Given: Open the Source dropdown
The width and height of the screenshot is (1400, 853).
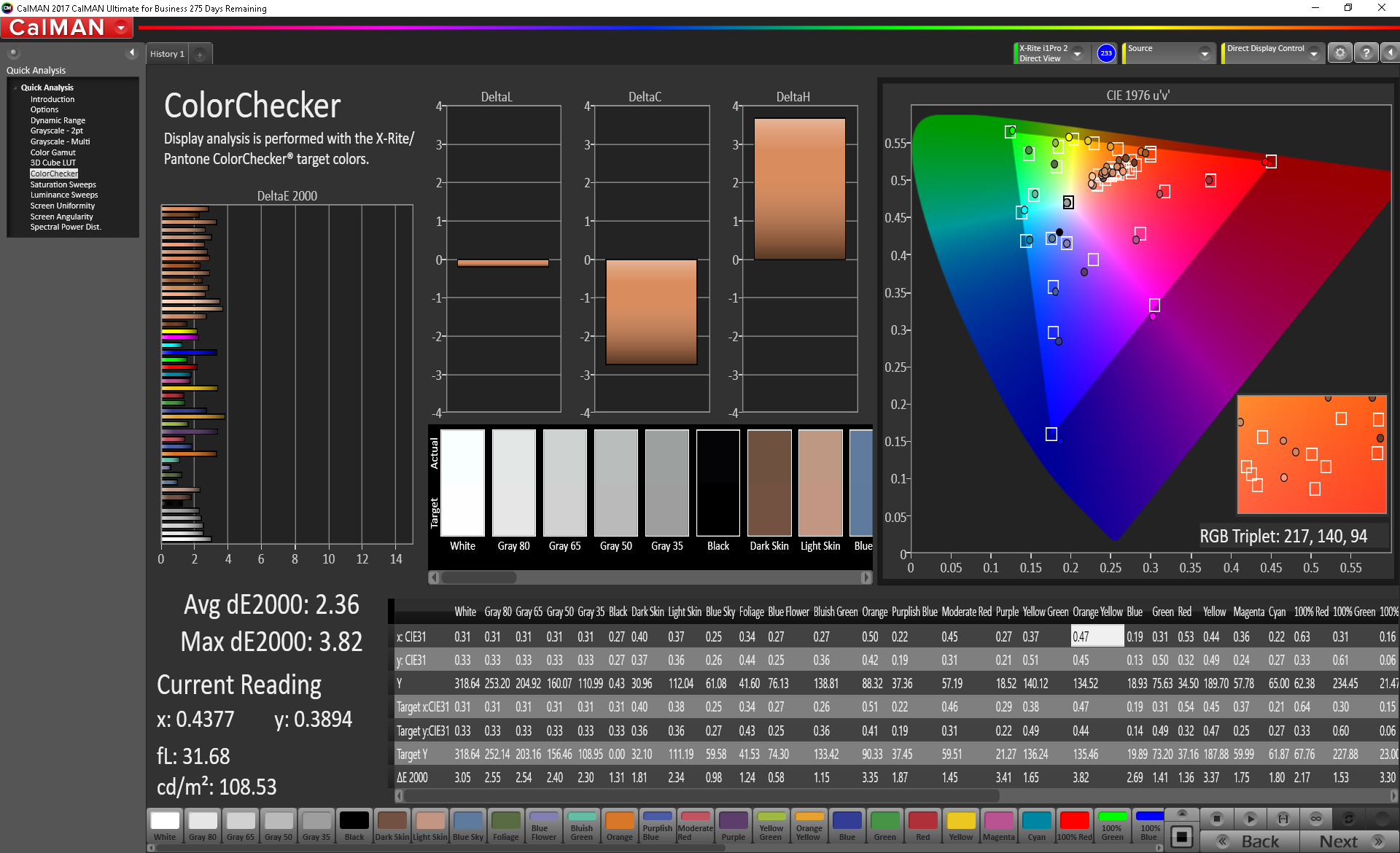Looking at the screenshot, I should tap(1205, 53).
